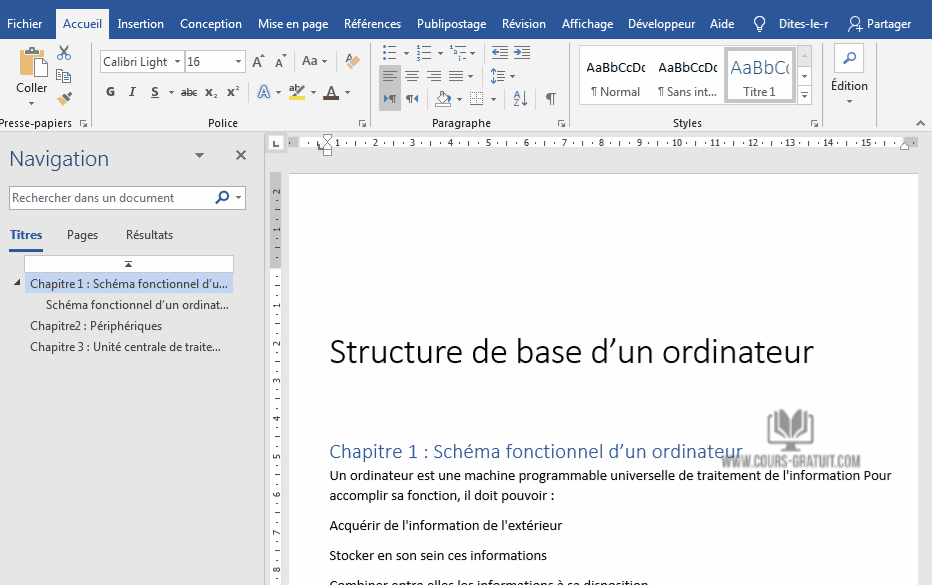Click the text effects A icon
The height and width of the screenshot is (585, 932).
pos(263,92)
